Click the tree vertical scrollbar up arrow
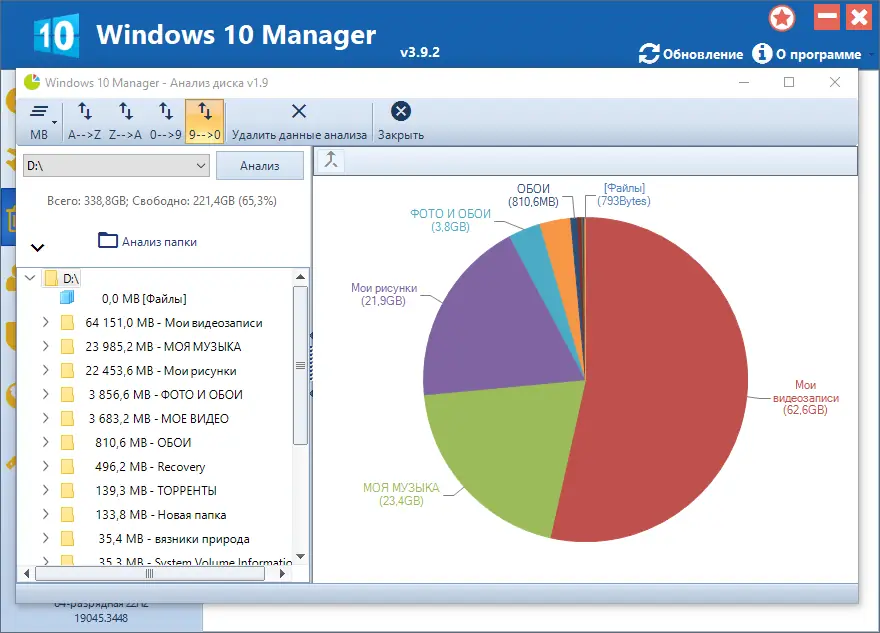 pos(300,277)
